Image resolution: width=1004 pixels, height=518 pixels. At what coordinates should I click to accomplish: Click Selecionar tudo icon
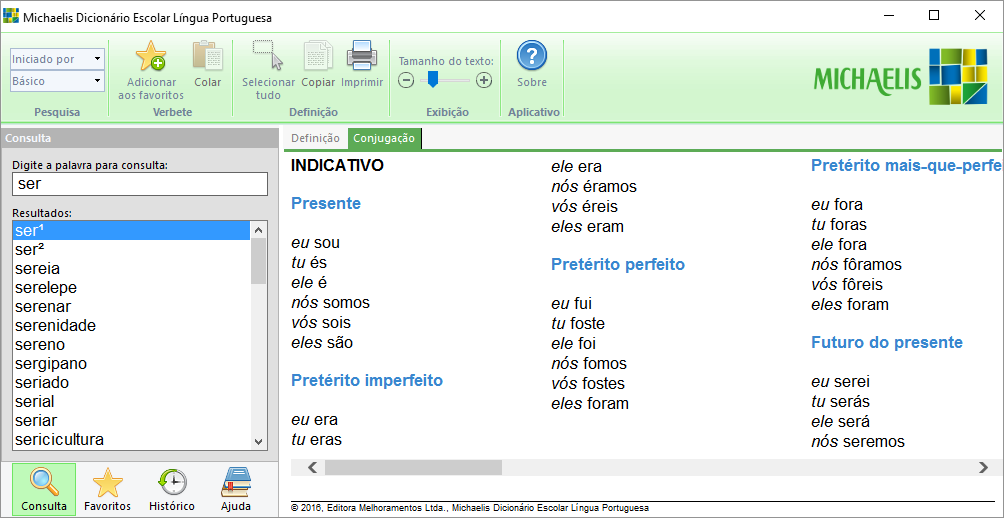268,56
